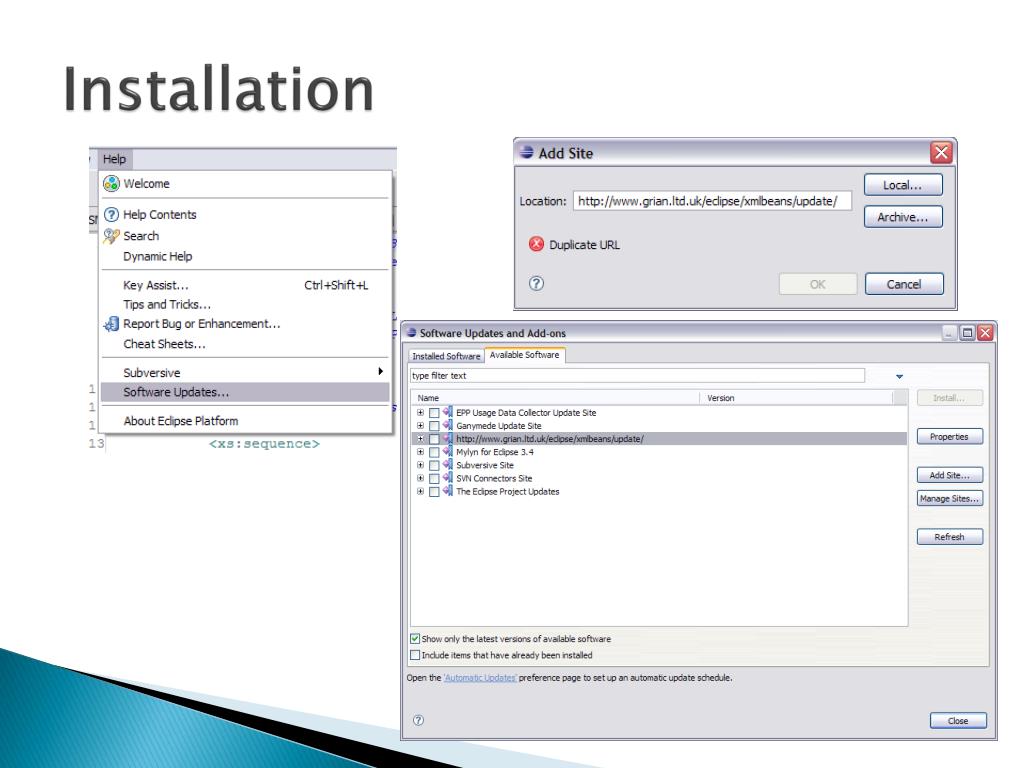Click the Eclipse icon in Add Site title bar
The width and height of the screenshot is (1024, 768).
[526, 153]
